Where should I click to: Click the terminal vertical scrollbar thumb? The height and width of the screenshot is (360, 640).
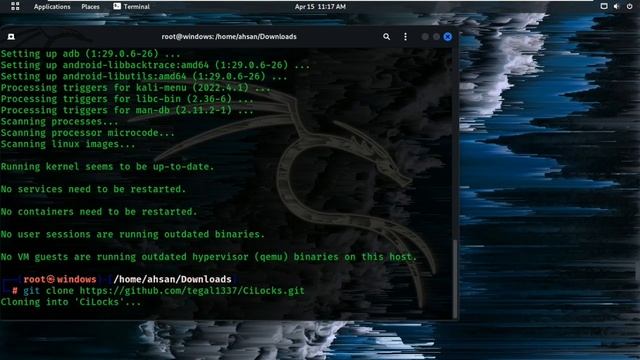click(455, 279)
